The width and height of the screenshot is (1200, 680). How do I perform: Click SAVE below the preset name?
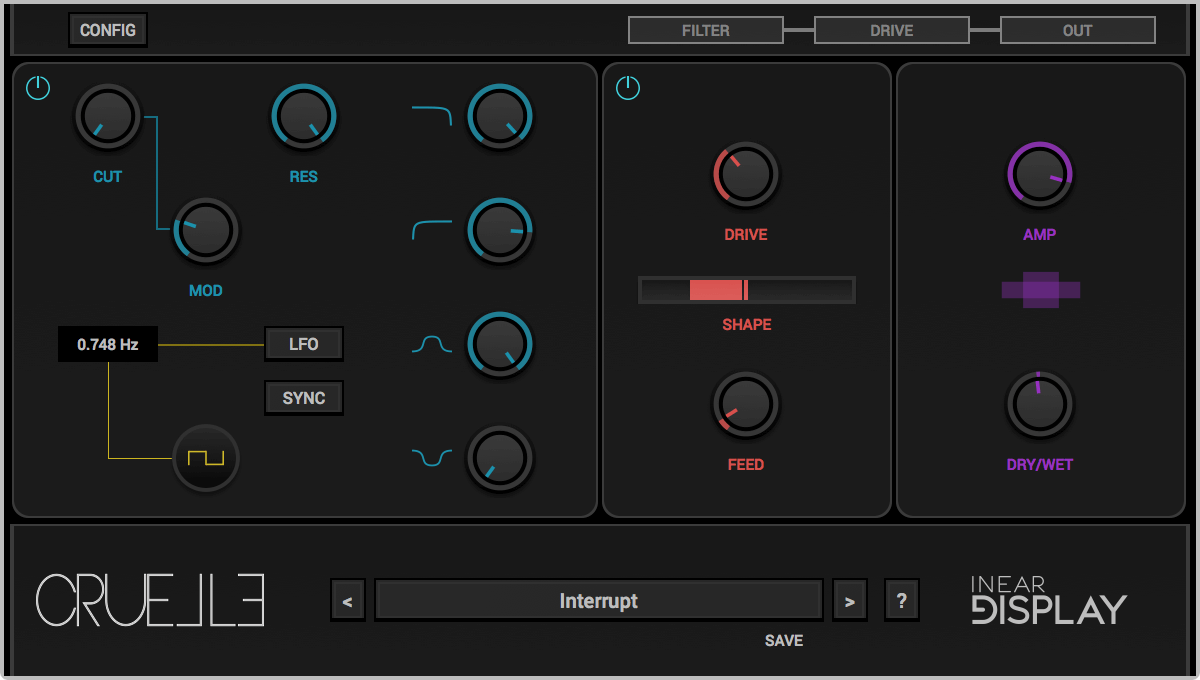point(784,641)
